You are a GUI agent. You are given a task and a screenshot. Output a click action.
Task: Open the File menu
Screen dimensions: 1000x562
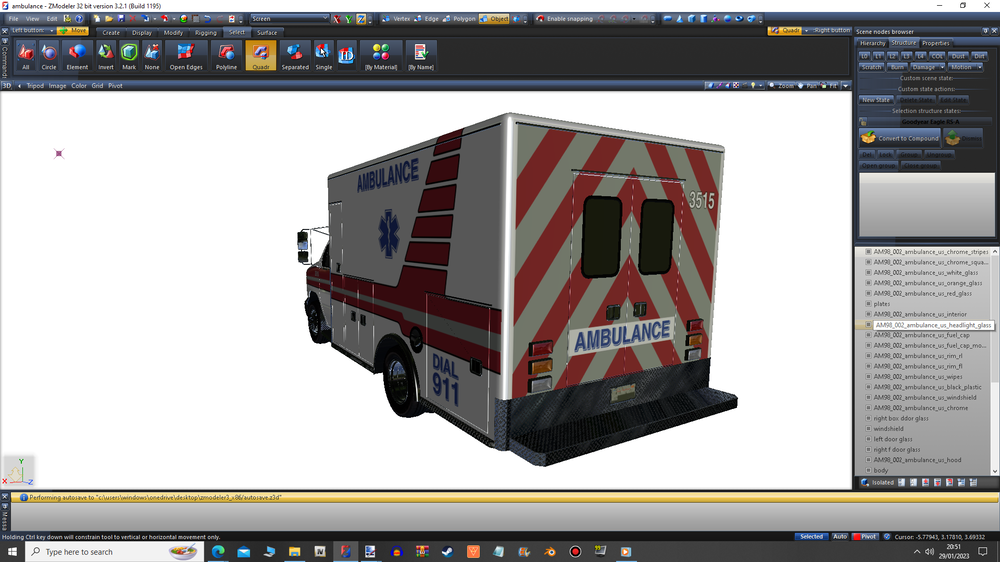point(13,18)
